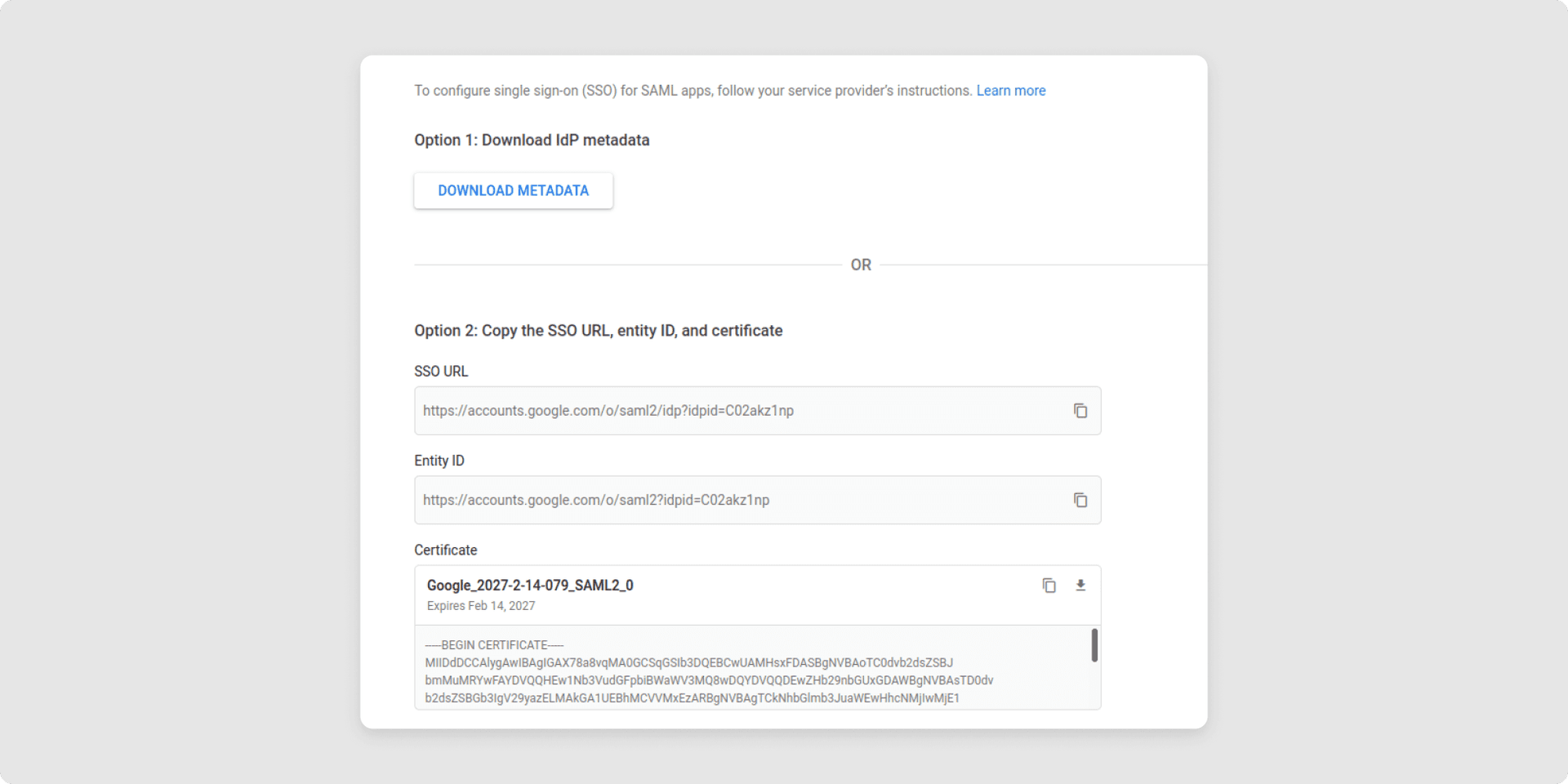The width and height of the screenshot is (1568, 784).
Task: Click the DOWNLOAD METADATA button
Action: point(513,190)
